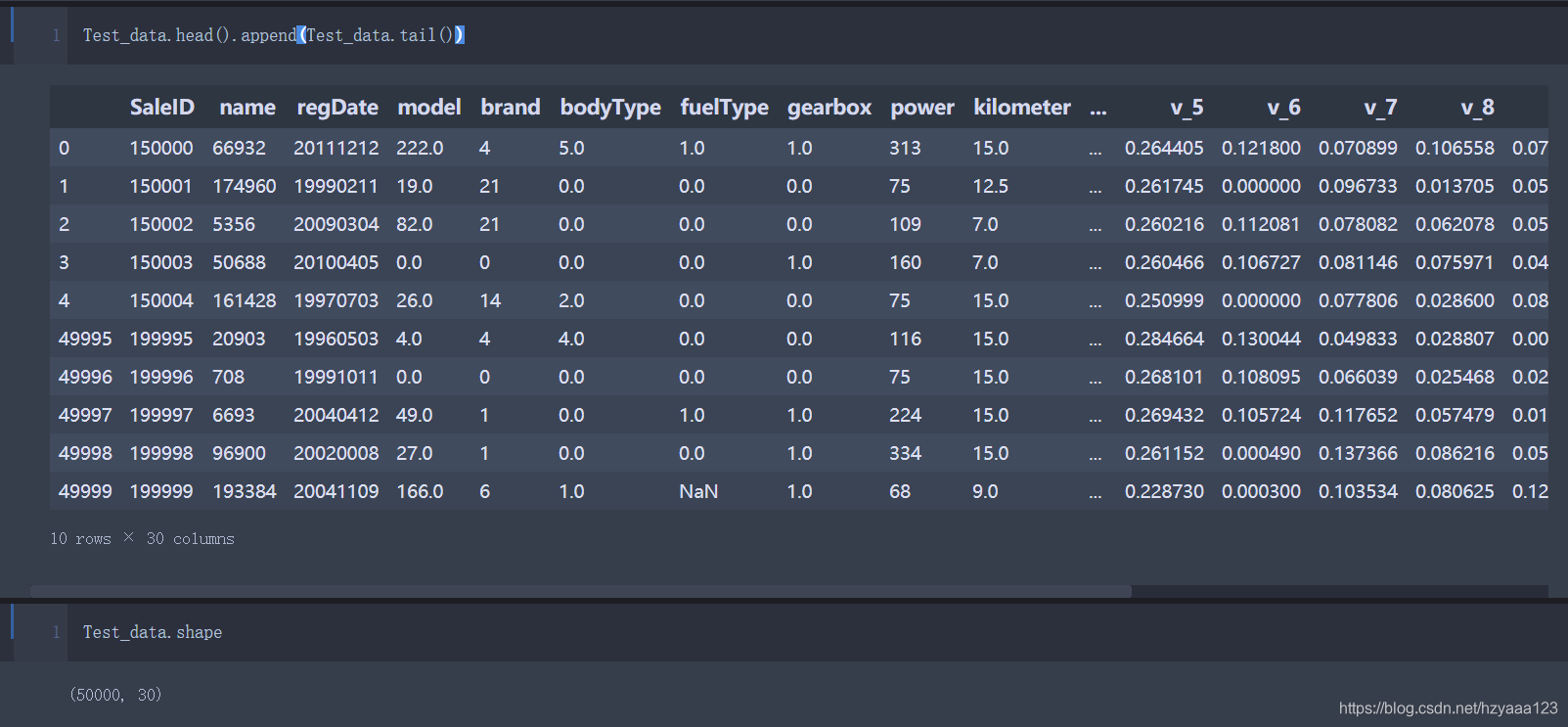The image size is (1568, 727).
Task: Click the model column header
Action: point(429,108)
